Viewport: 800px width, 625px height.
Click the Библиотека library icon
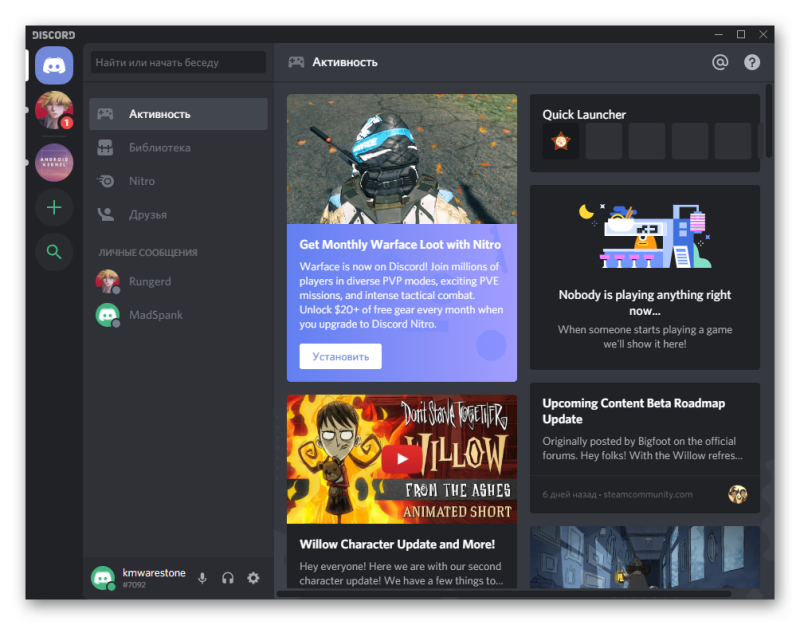106,147
